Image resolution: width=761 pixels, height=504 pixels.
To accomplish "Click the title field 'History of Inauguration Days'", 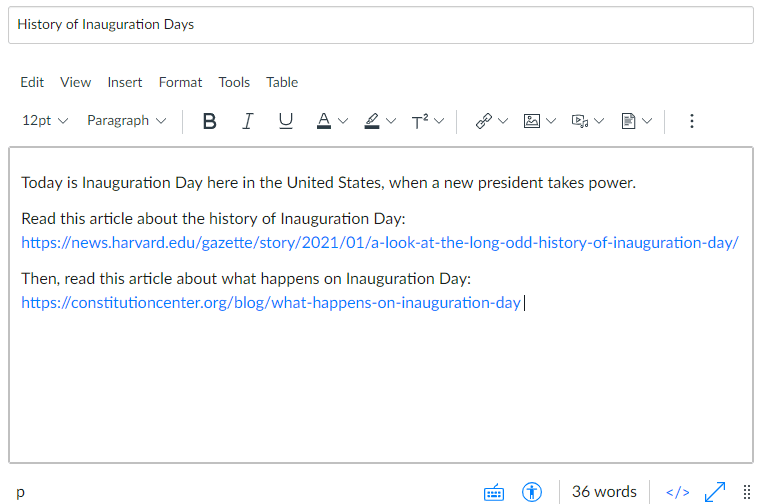I will [x=380, y=25].
